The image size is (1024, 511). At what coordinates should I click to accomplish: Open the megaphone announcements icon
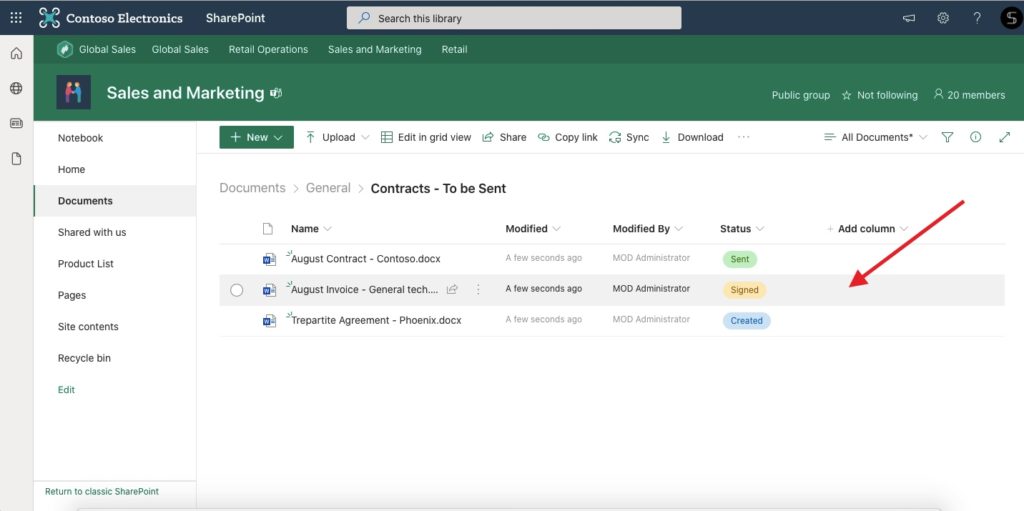[x=908, y=18]
